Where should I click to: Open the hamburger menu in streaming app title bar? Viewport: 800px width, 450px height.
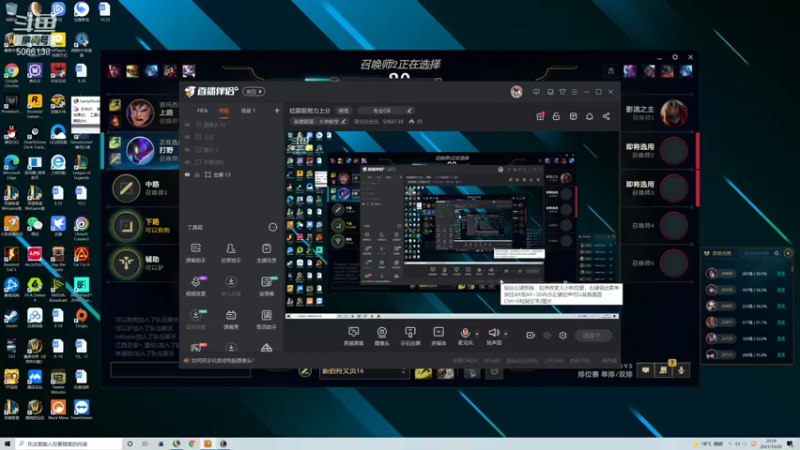574,92
